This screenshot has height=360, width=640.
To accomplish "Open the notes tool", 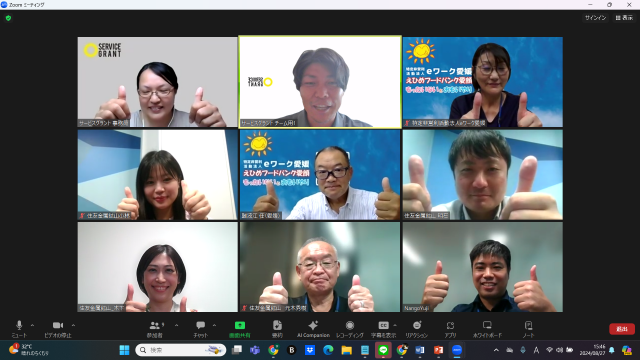I will (x=528, y=329).
